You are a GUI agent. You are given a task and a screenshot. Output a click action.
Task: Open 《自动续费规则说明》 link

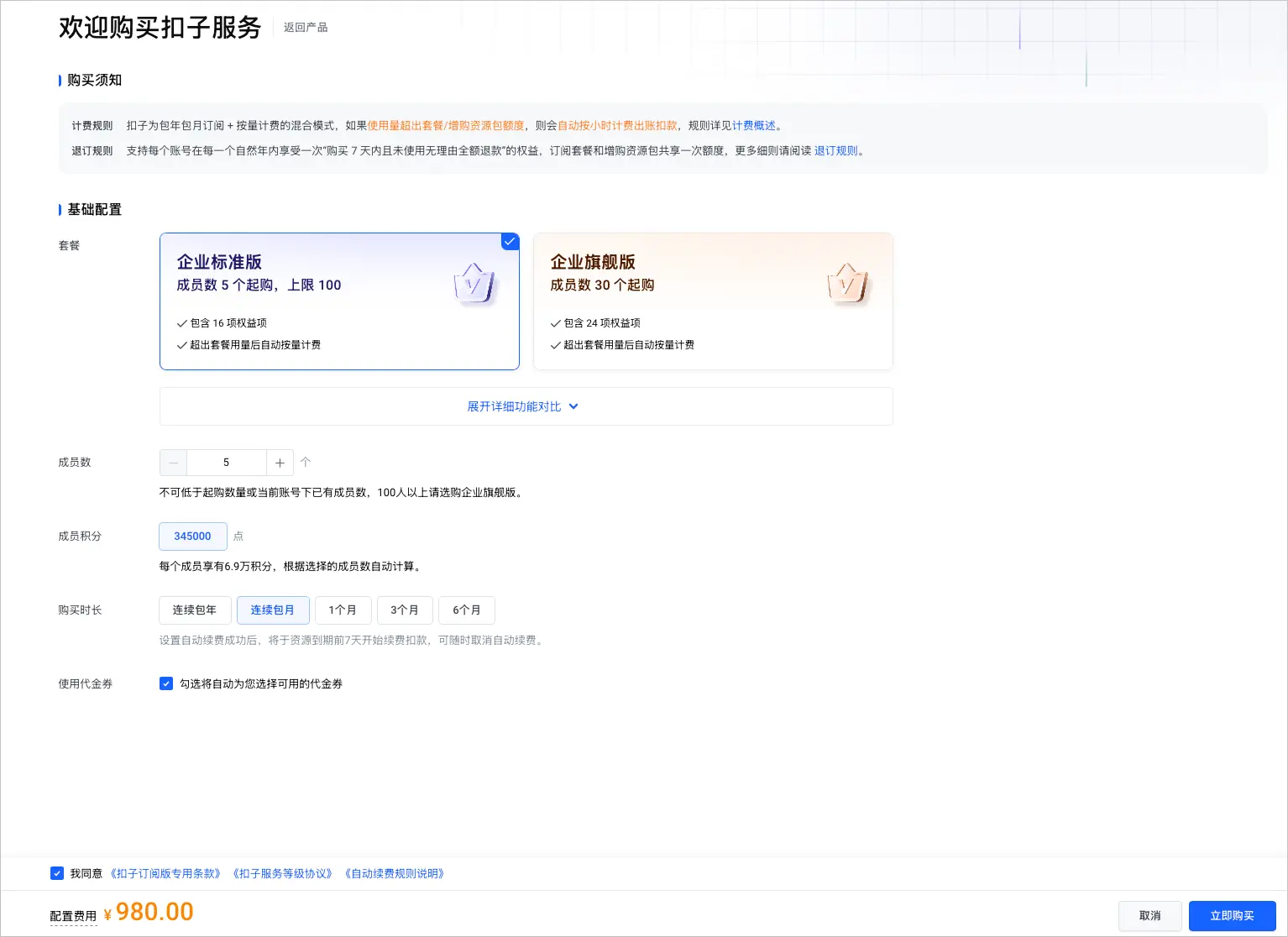point(395,874)
